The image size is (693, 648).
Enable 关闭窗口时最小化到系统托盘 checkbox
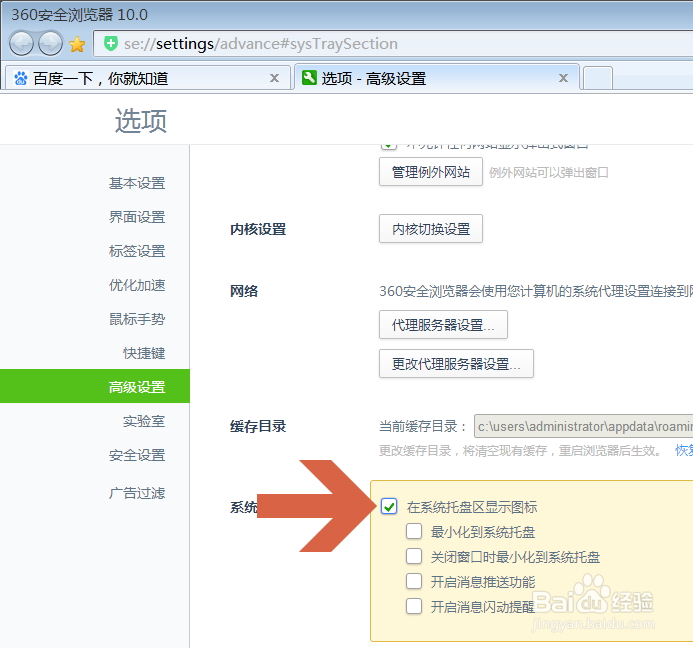tap(414, 556)
